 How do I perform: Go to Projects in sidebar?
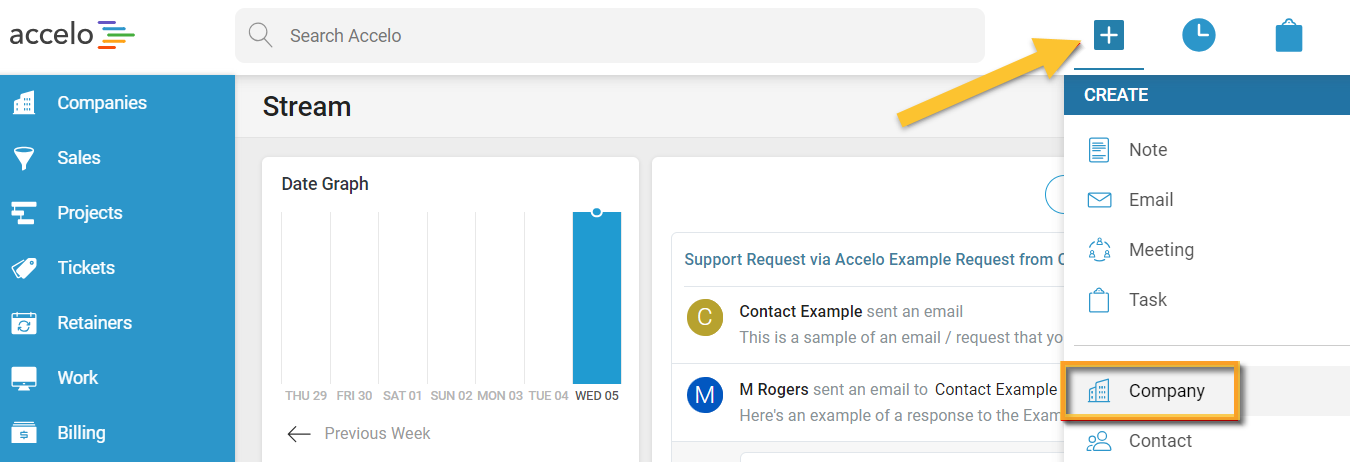point(89,213)
